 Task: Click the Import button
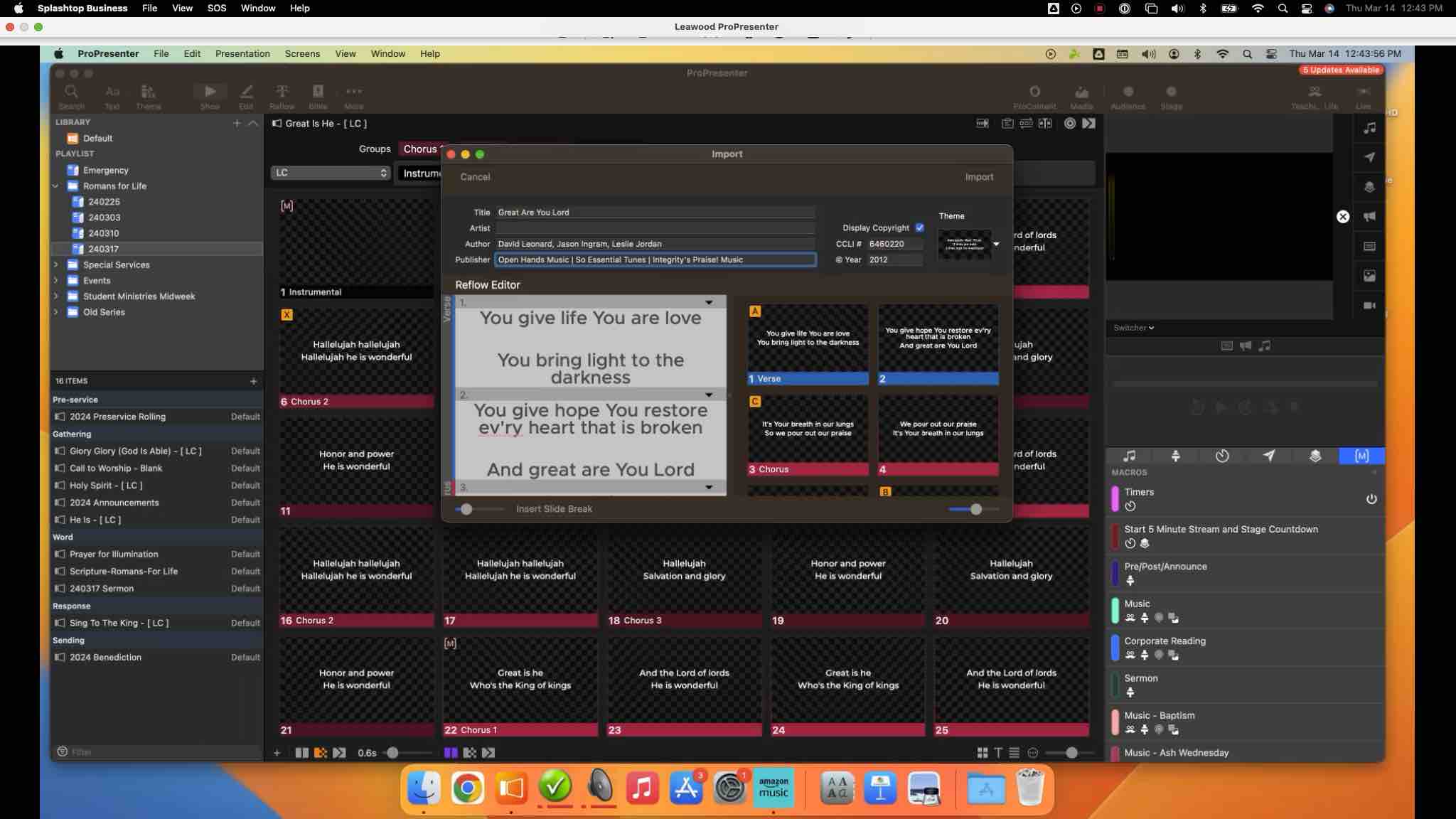(x=978, y=177)
